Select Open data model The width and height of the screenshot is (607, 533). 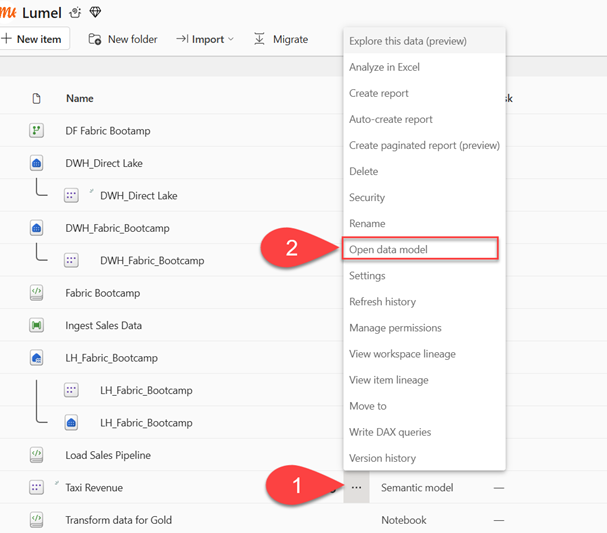420,249
